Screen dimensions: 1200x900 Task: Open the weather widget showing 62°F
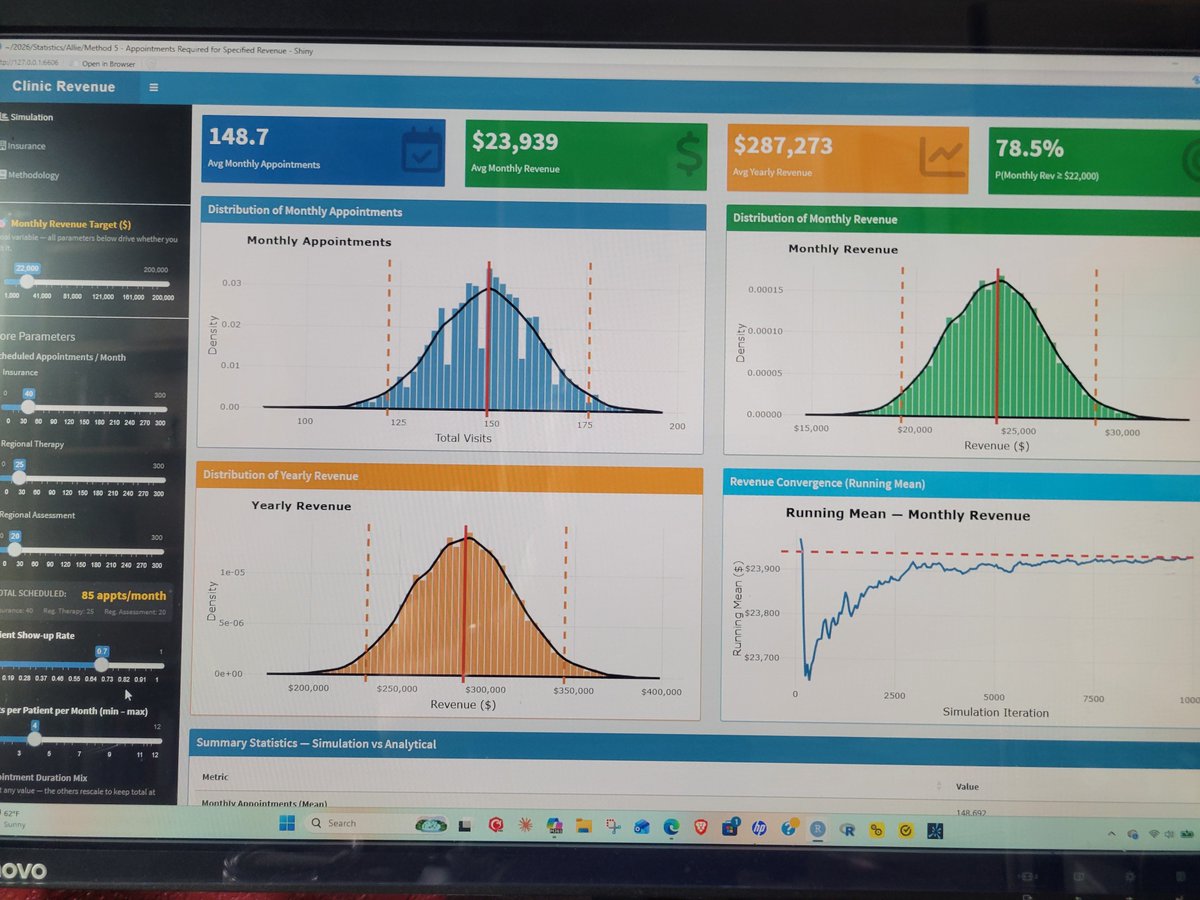(x=14, y=820)
